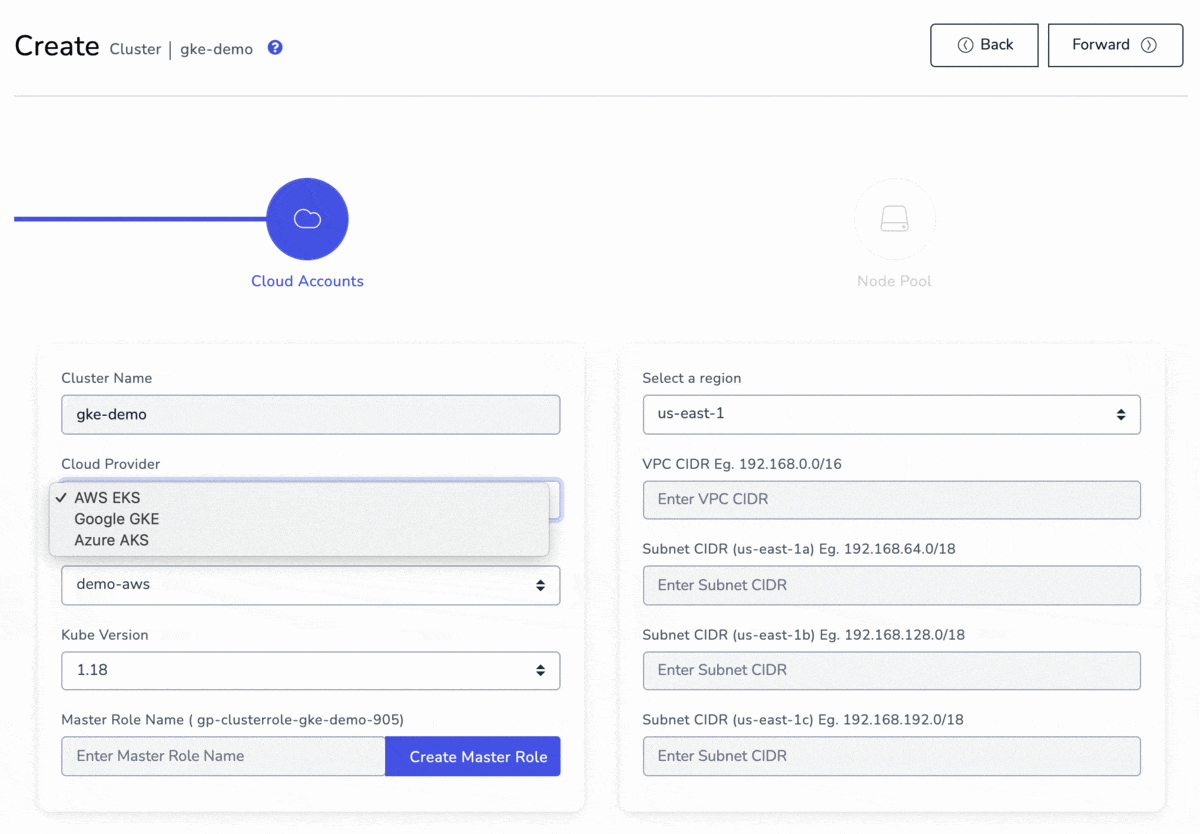Open the demo-aws account dropdown
The image size is (1200, 834).
point(310,585)
